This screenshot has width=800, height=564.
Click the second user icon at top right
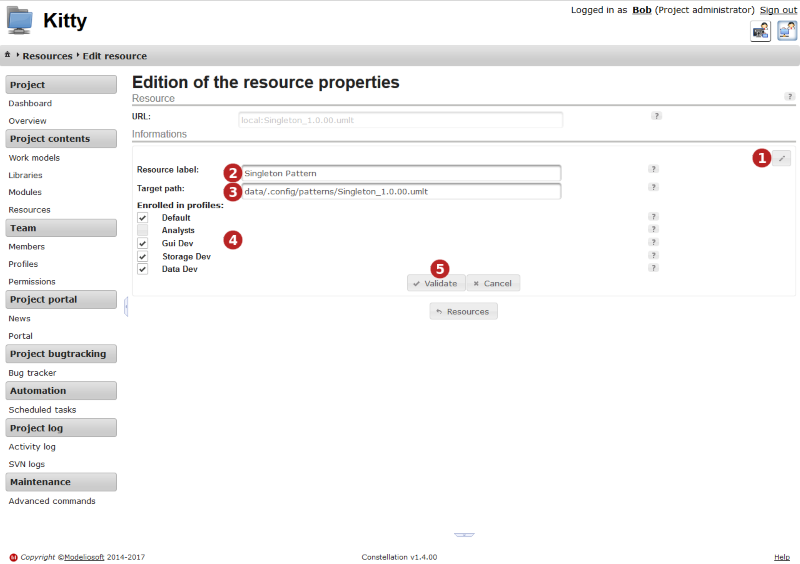[787, 31]
